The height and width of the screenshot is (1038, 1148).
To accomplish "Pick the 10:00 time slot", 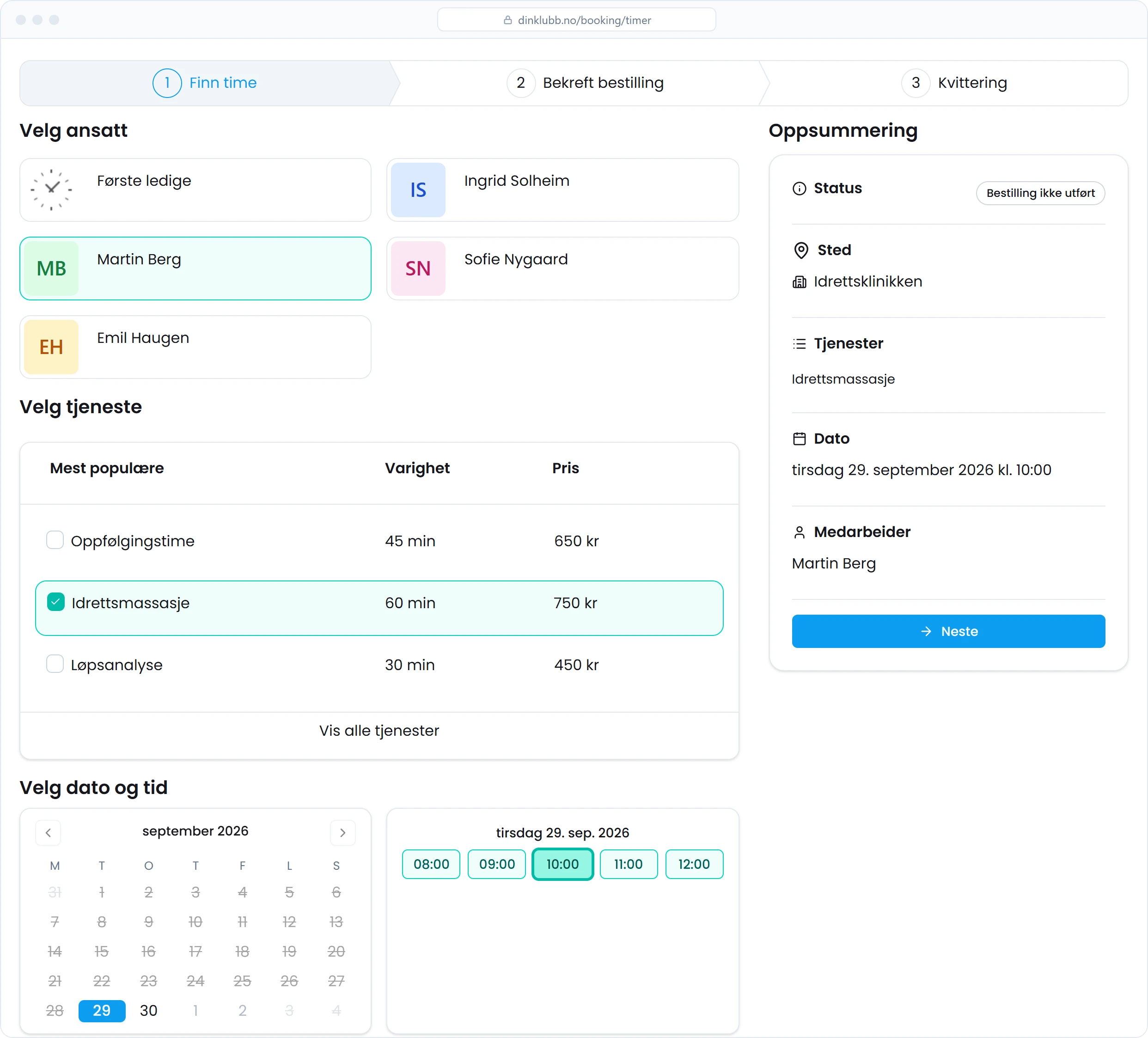I will pyautogui.click(x=562, y=864).
